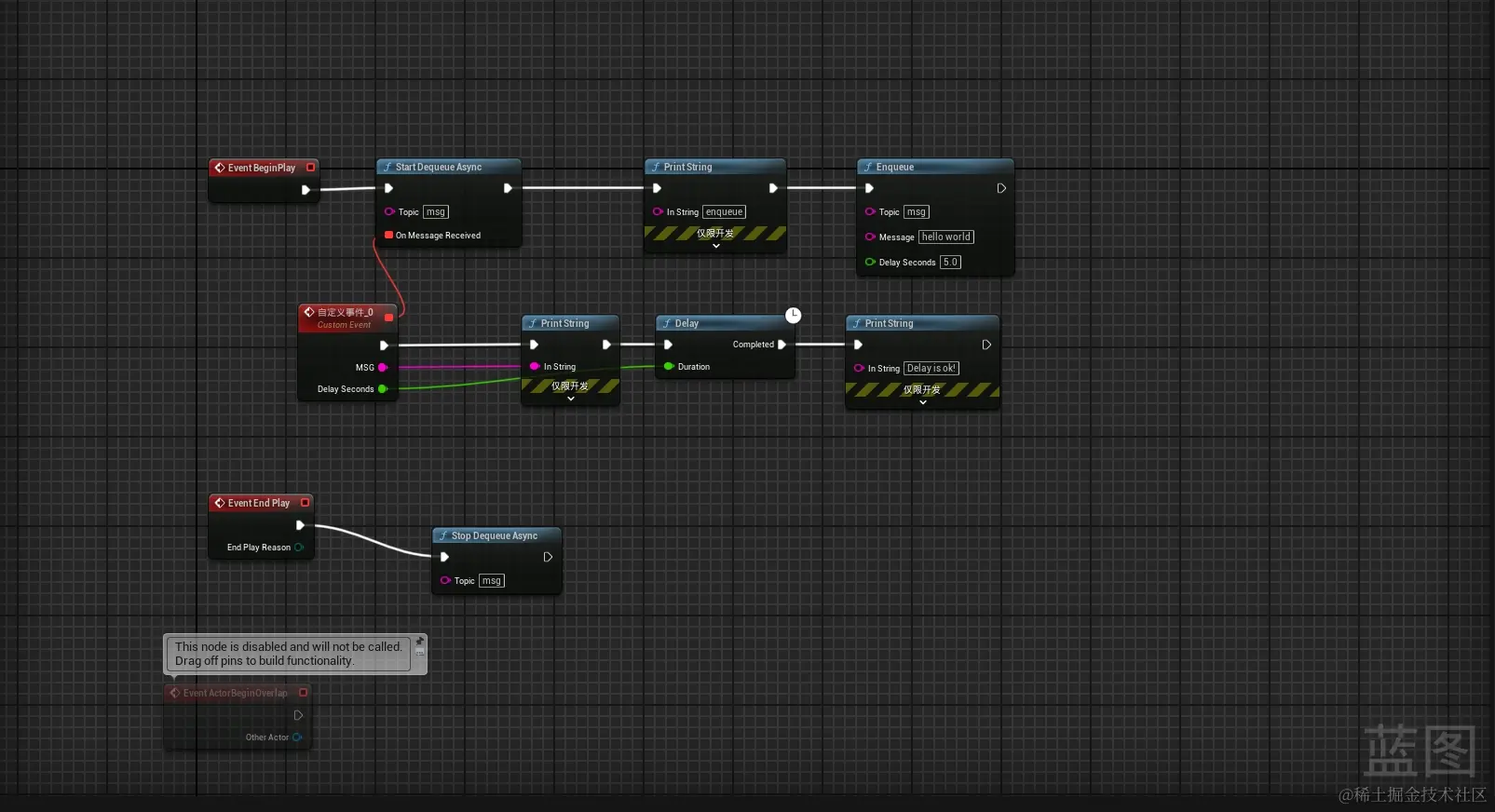This screenshot has height=812, width=1495.
Task: Click On Message Received delegate pin
Action: click(388, 236)
